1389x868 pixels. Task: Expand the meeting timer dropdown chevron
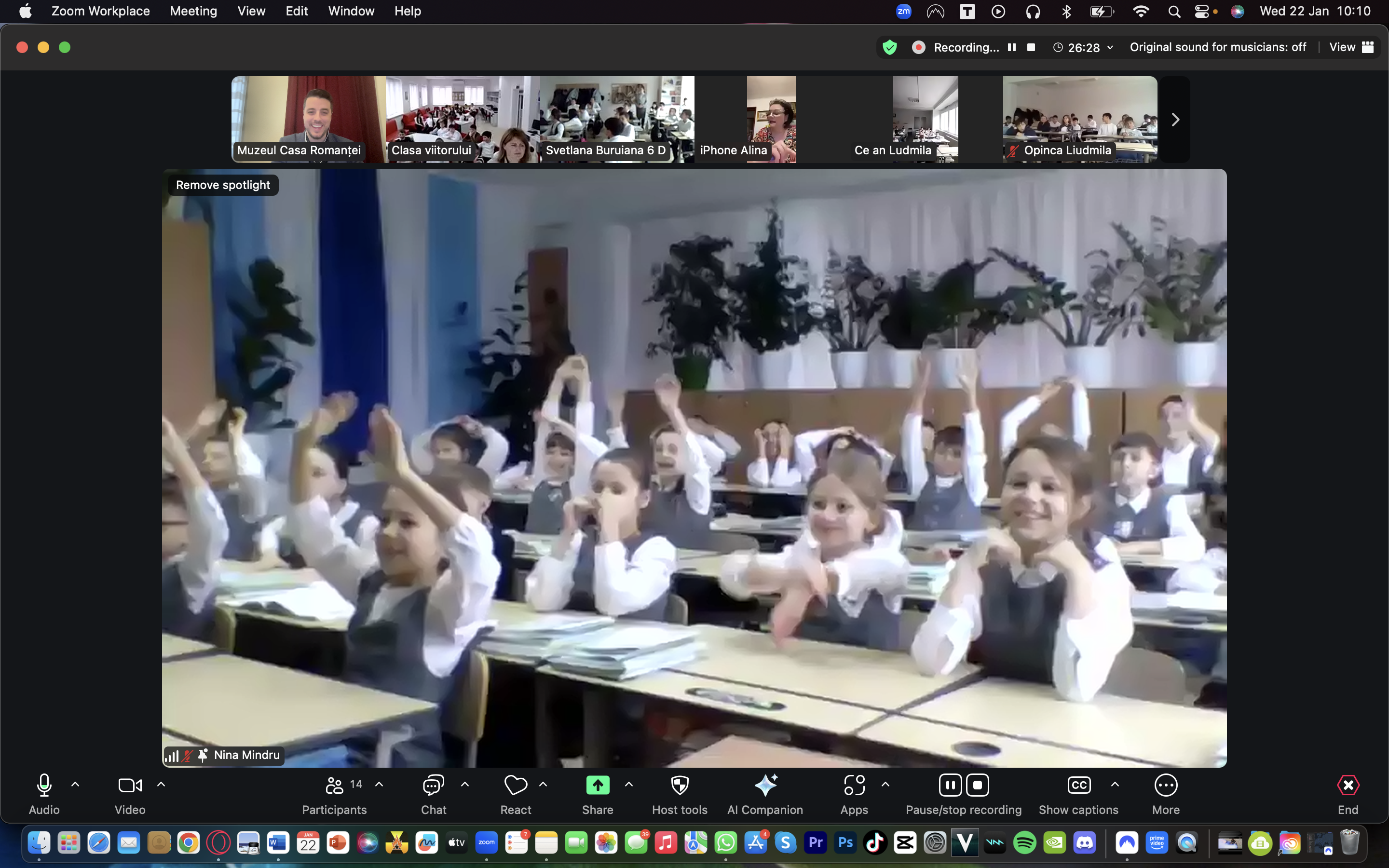click(x=1110, y=47)
